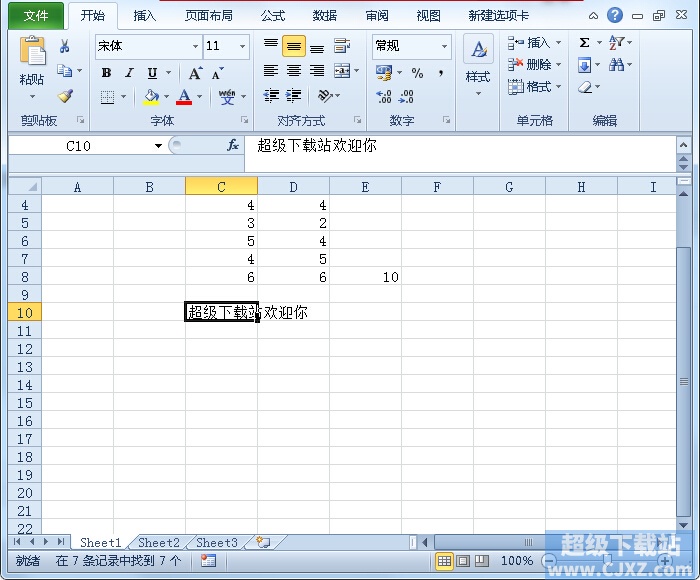Increase decimal places
Viewport: 700px width, 580px height.
click(x=384, y=96)
